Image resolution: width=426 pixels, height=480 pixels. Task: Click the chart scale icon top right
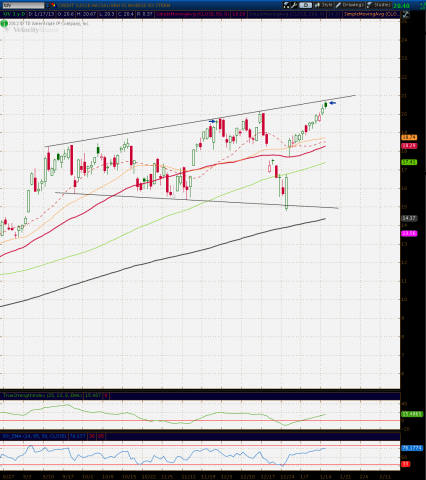coord(406,14)
